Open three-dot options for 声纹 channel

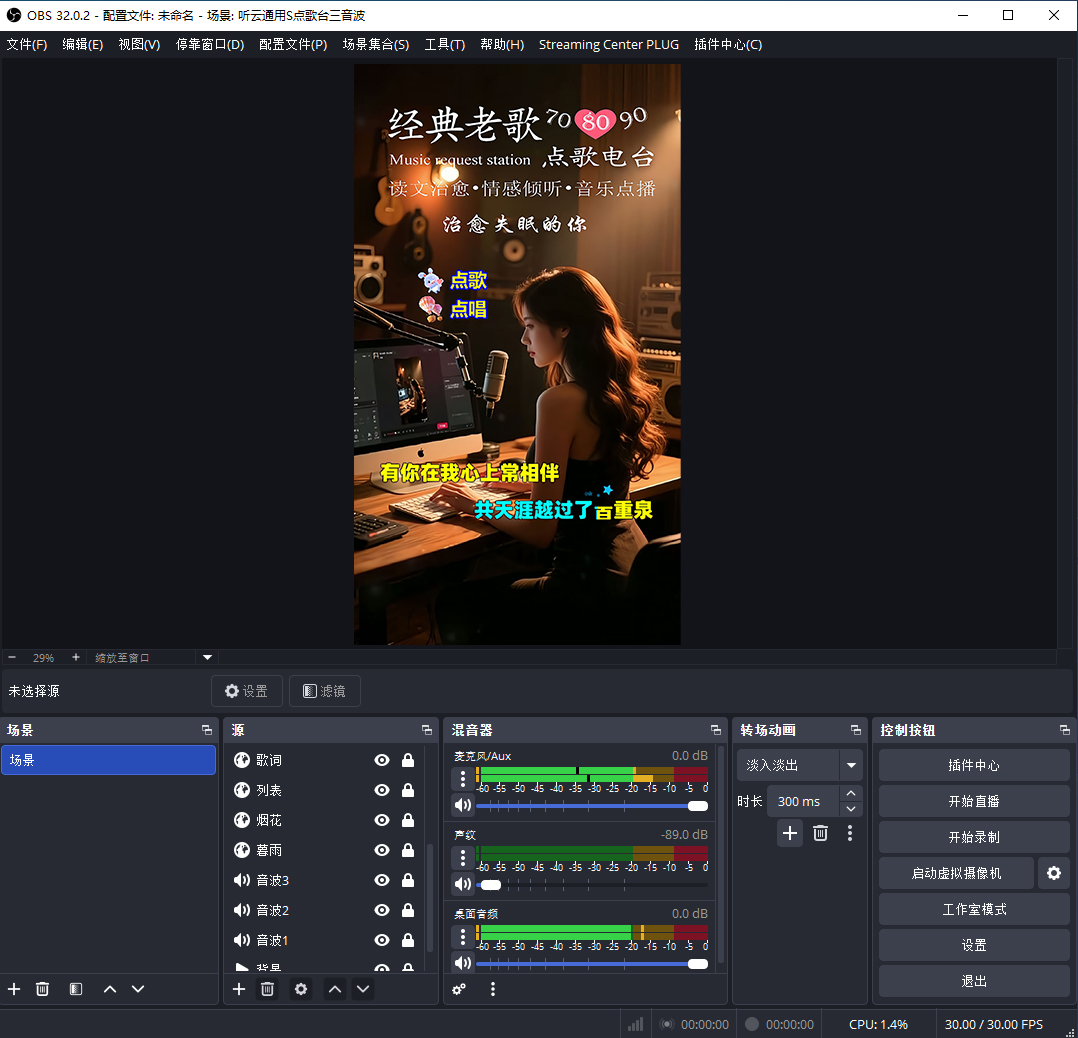(462, 857)
